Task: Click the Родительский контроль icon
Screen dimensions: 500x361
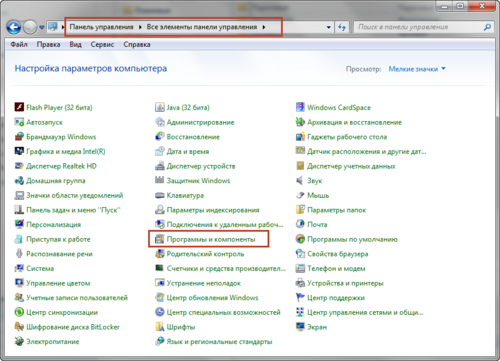Action: pyautogui.click(x=160, y=254)
